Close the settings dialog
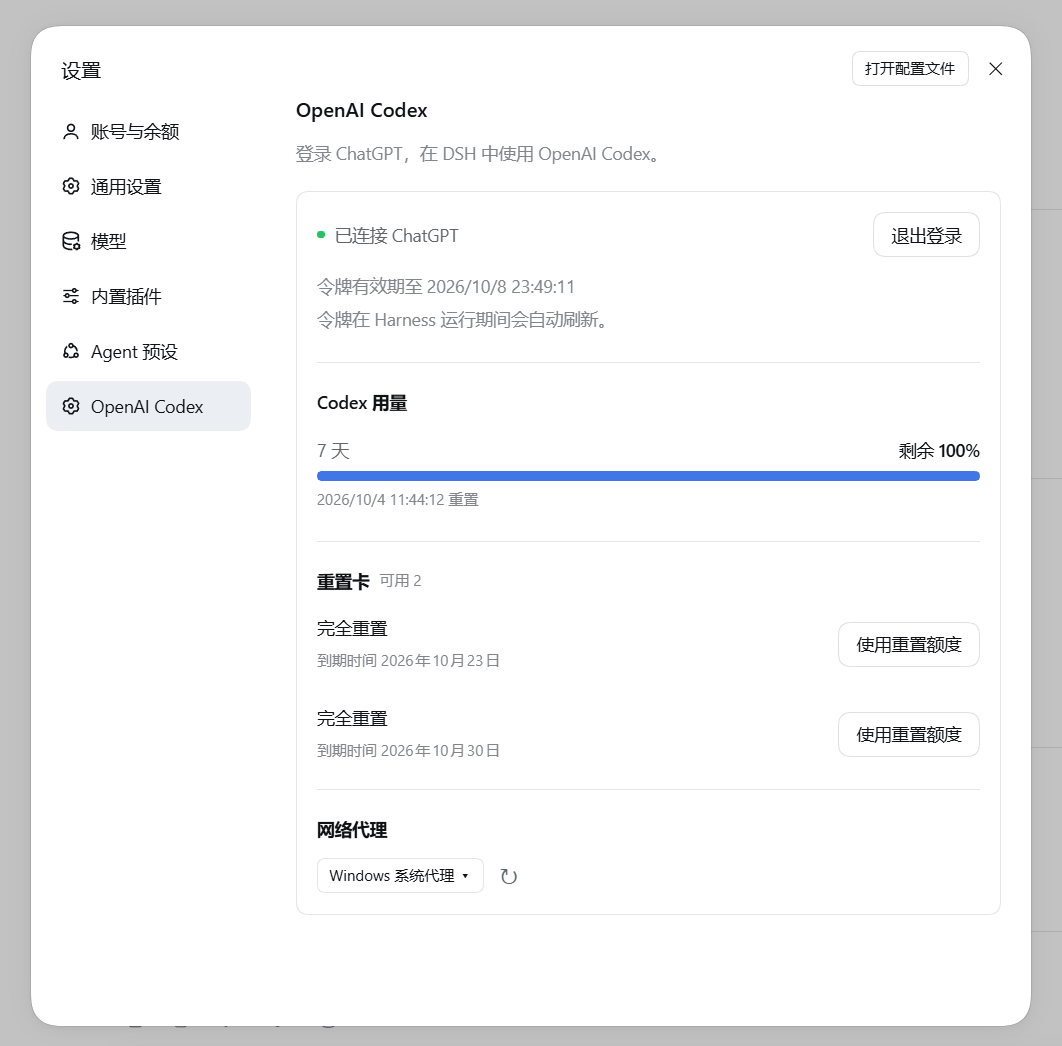The image size is (1062, 1046). [x=995, y=69]
